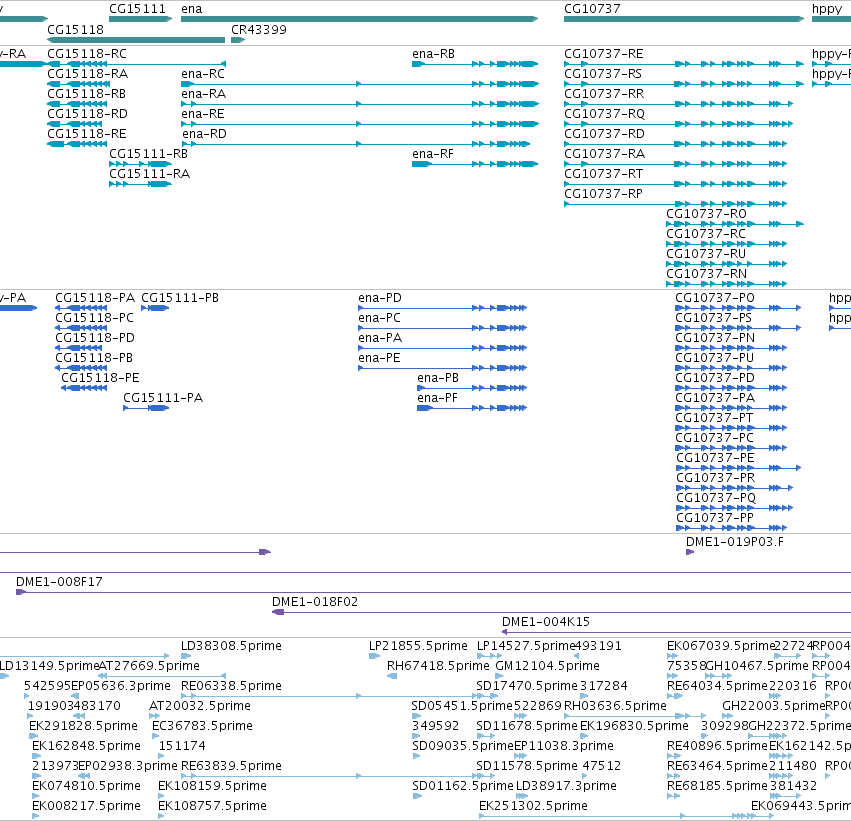Open transcript CG10737-RQ

pos(605,113)
